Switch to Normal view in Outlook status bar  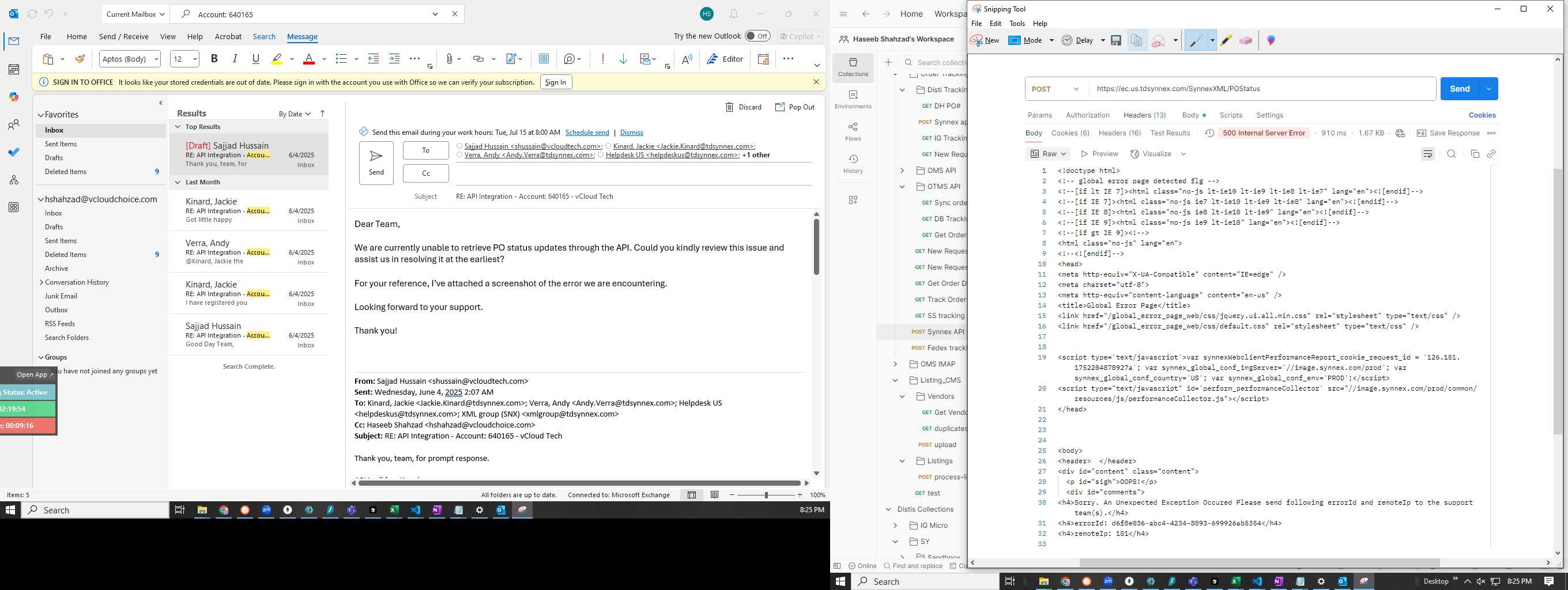click(x=692, y=495)
